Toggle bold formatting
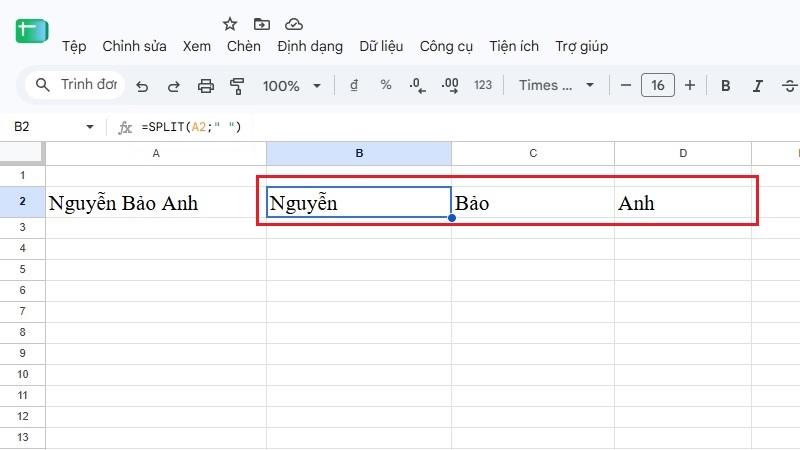 click(x=726, y=86)
